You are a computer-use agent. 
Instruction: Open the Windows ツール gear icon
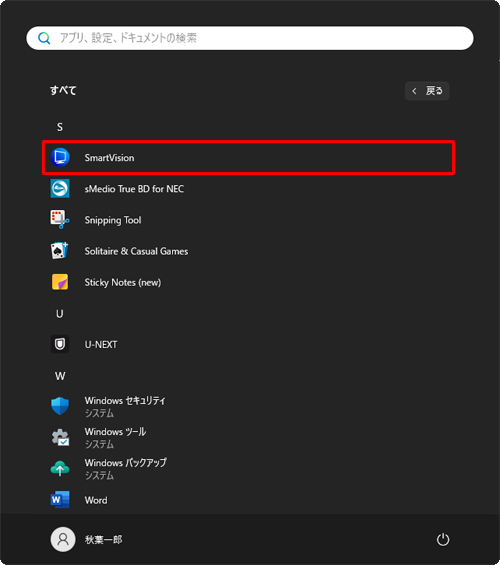click(60, 437)
